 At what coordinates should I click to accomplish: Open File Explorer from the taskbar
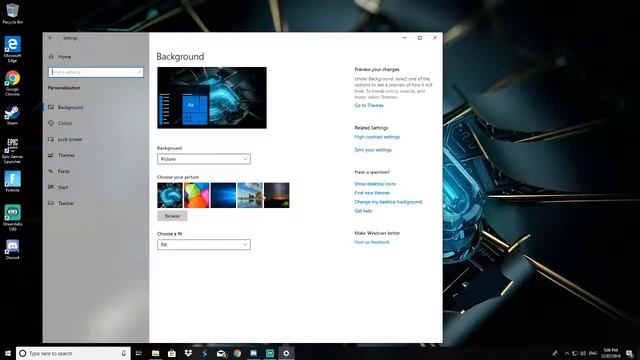click(x=156, y=353)
